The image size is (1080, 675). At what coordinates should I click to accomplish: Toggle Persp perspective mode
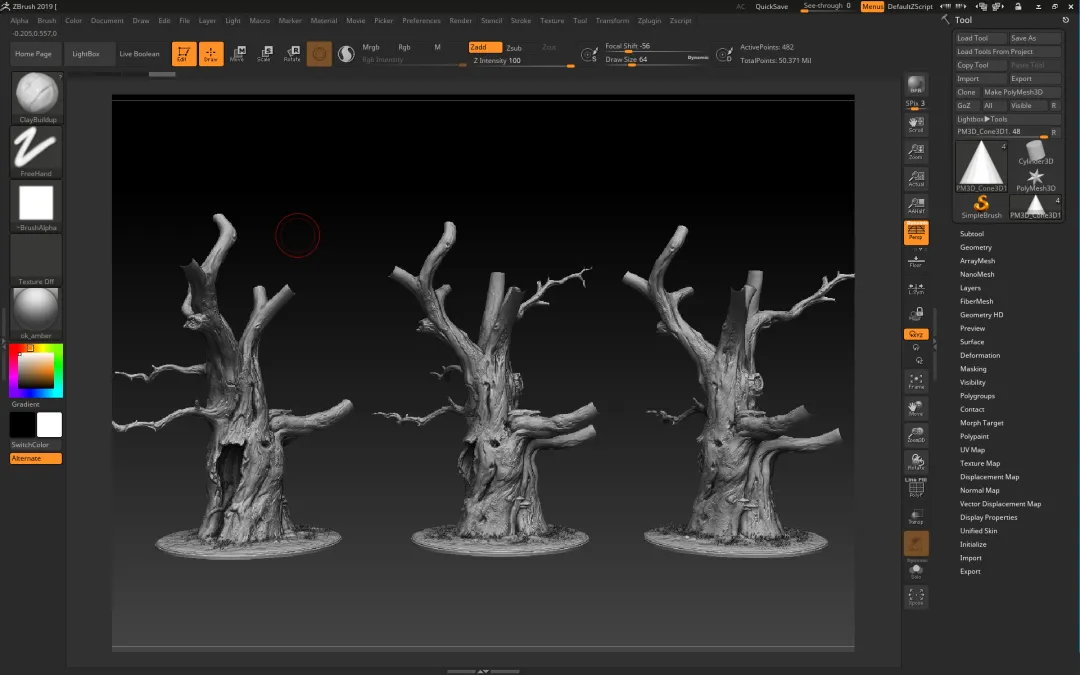[916, 233]
